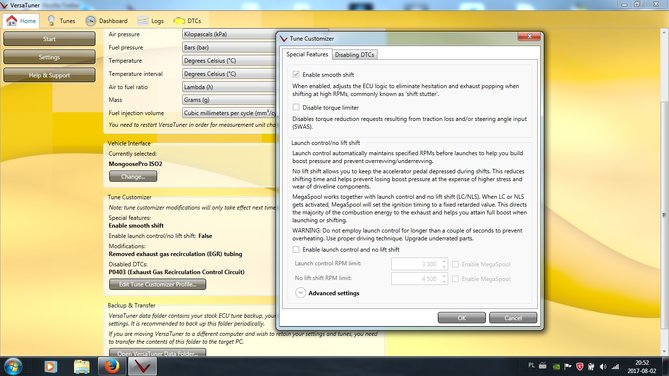Go to the Logs tab
Screen dimensions: 669x376
(x=151, y=20)
